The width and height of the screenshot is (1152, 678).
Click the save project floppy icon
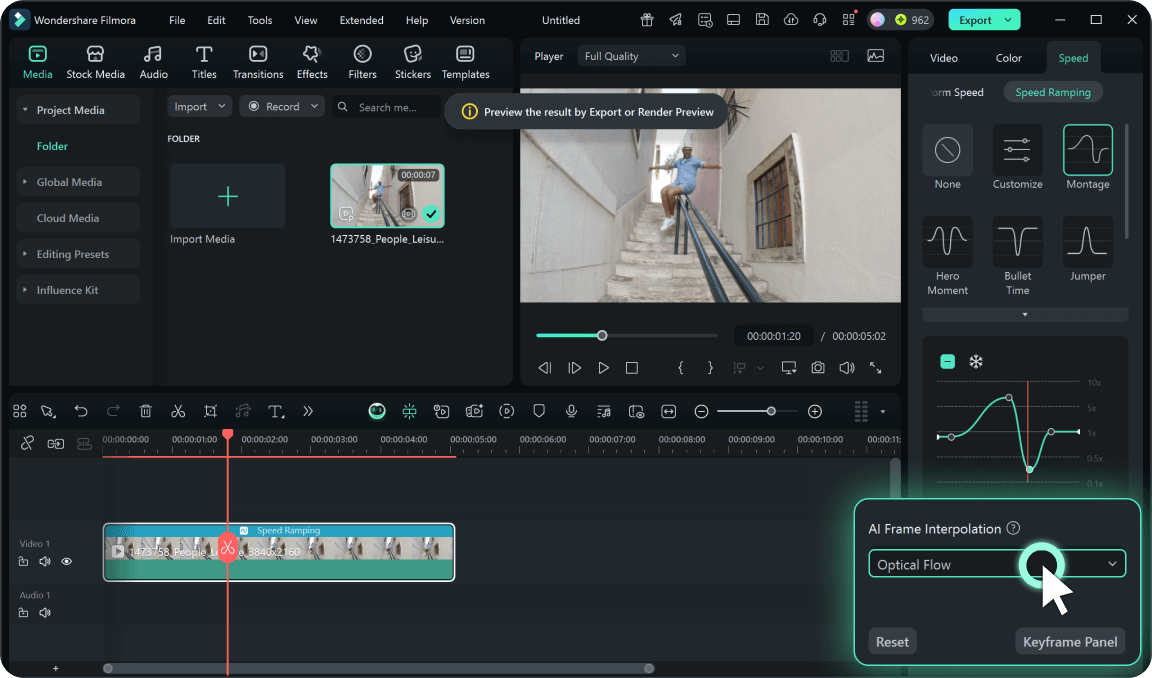pos(762,20)
